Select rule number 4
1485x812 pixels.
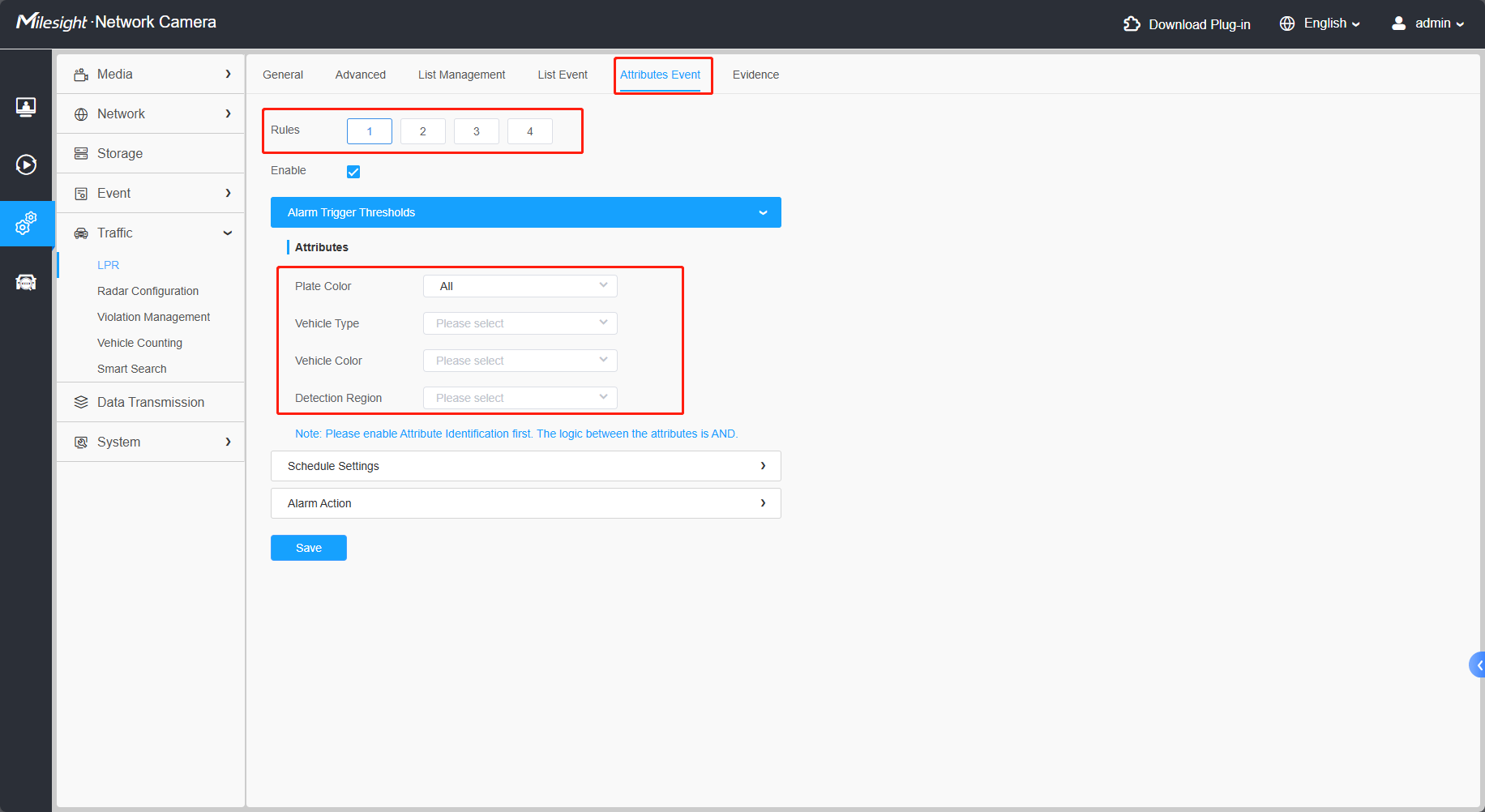point(530,131)
